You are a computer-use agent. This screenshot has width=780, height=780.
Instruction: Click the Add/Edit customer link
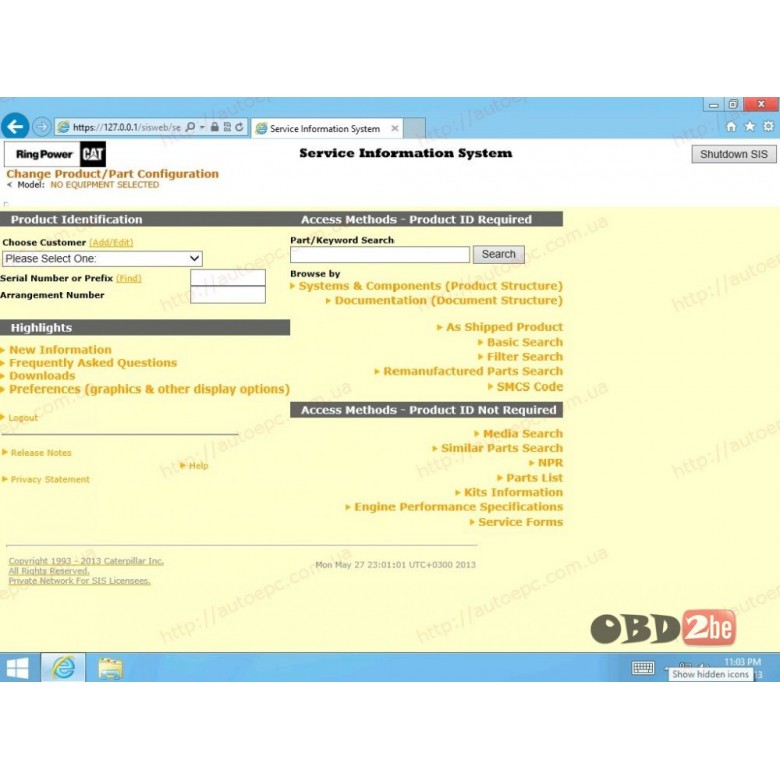click(x=111, y=242)
